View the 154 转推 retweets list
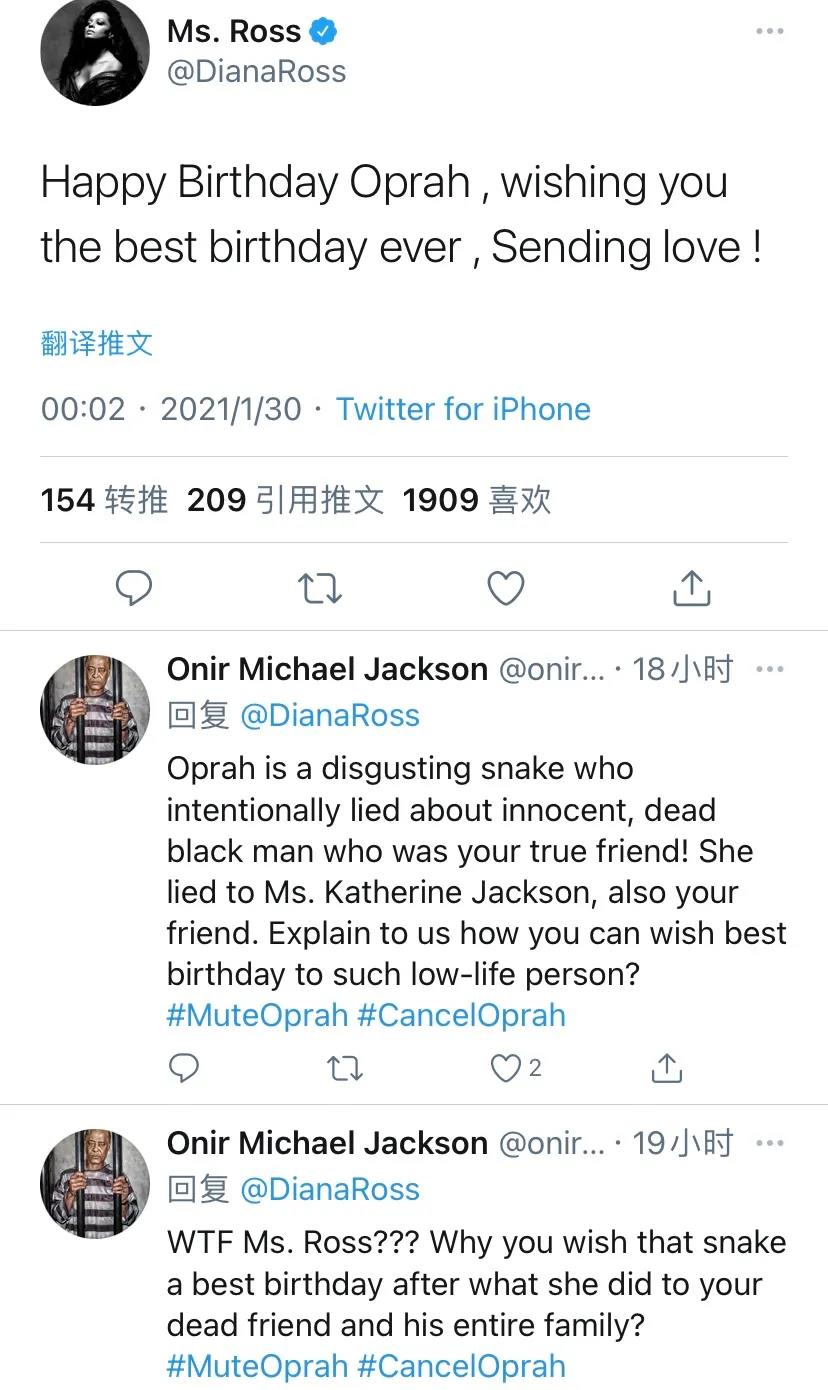This screenshot has width=828, height=1390. (x=104, y=499)
